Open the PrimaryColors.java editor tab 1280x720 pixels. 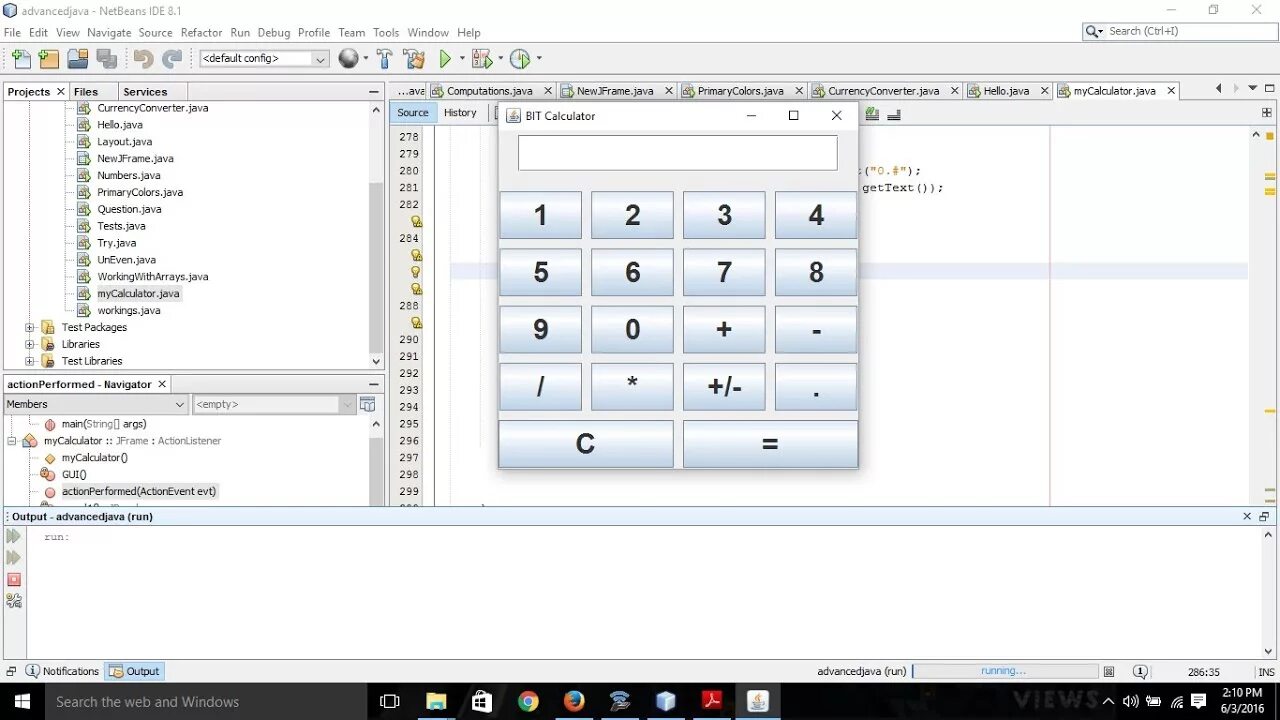741,91
